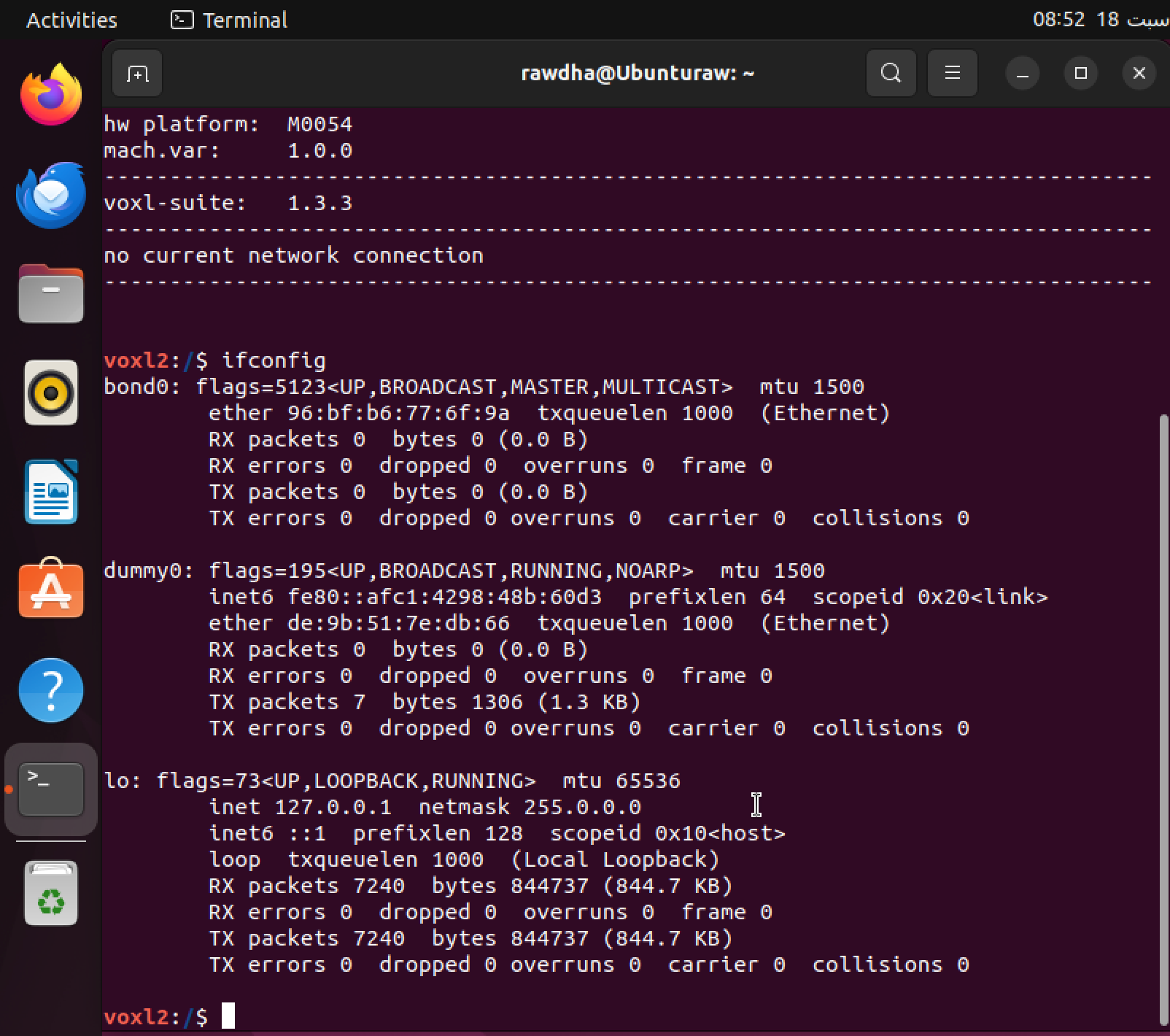Maximize the terminal window
This screenshot has width=1170, height=1036.
coord(1081,74)
